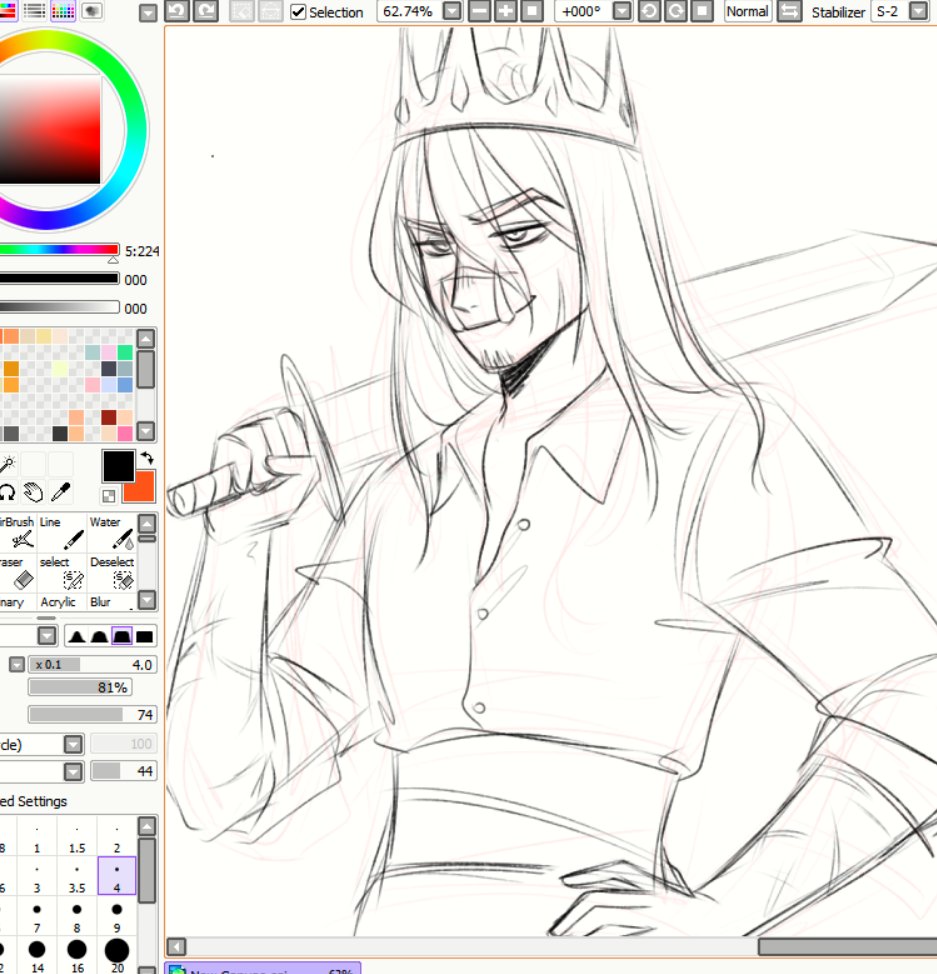Toggle the Selection visibility checkbox
Image resolution: width=937 pixels, height=974 pixels.
298,12
